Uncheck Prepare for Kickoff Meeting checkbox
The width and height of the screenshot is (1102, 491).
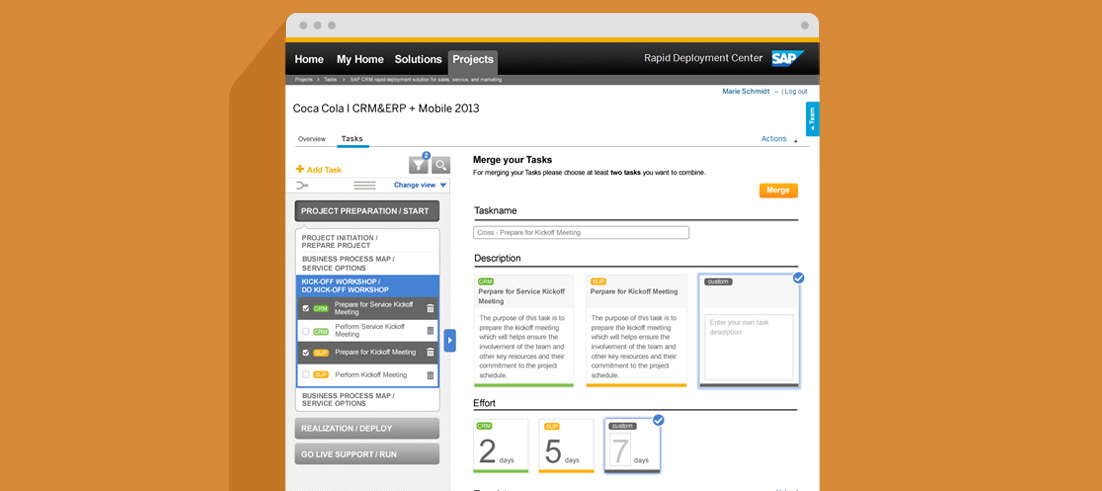coord(306,353)
